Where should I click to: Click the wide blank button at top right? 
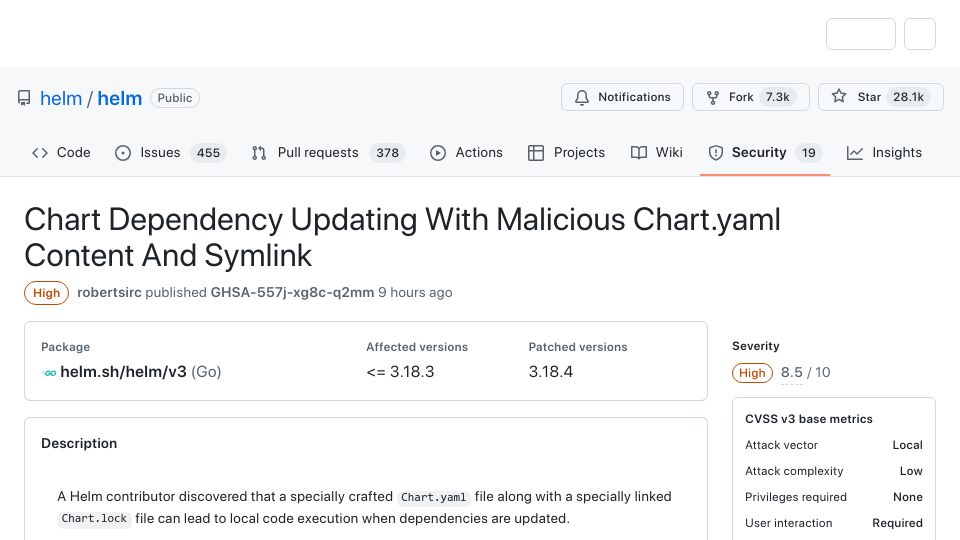point(861,34)
